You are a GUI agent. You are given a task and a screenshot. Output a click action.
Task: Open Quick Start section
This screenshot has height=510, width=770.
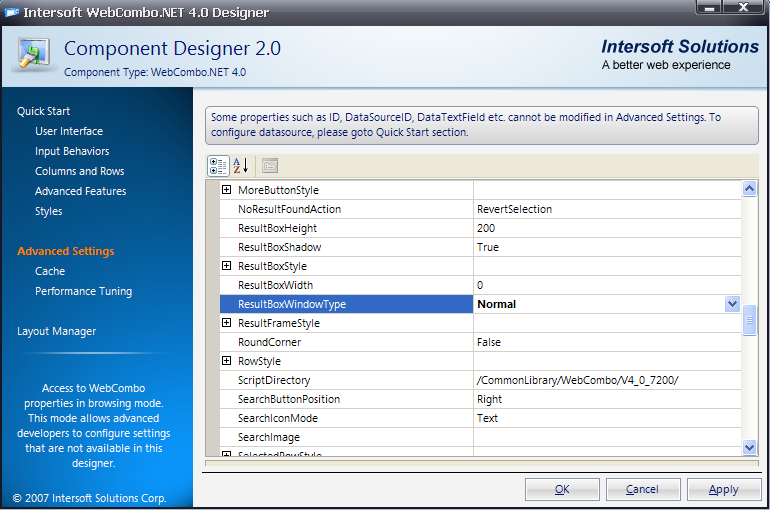[x=44, y=111]
